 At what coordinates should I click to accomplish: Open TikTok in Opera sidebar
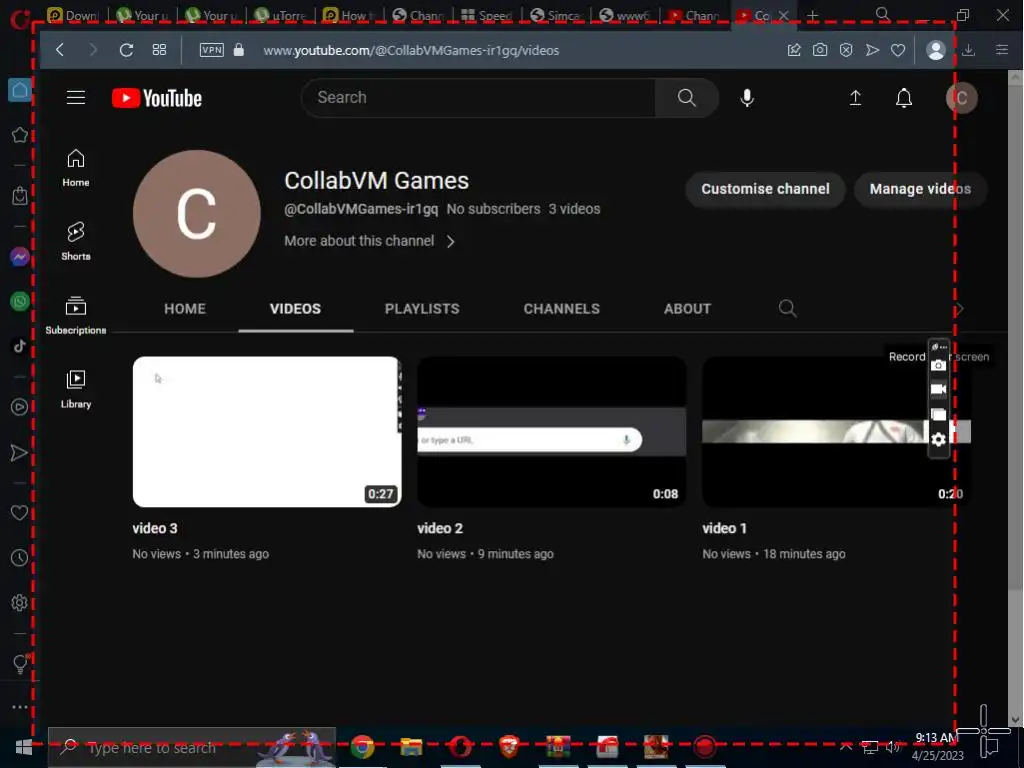[20, 345]
